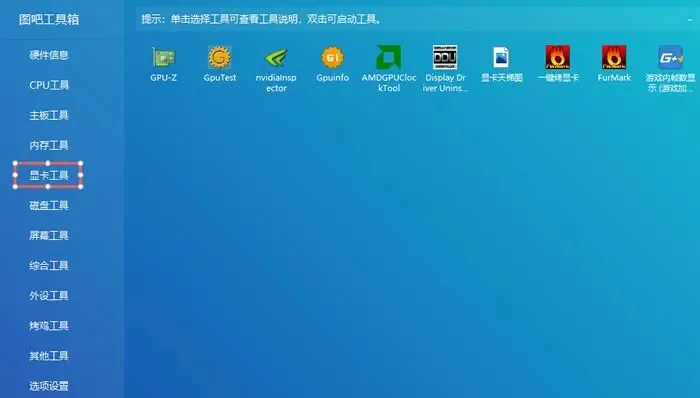Select the GpuTest sun icon
700x398 pixels.
coord(220,58)
